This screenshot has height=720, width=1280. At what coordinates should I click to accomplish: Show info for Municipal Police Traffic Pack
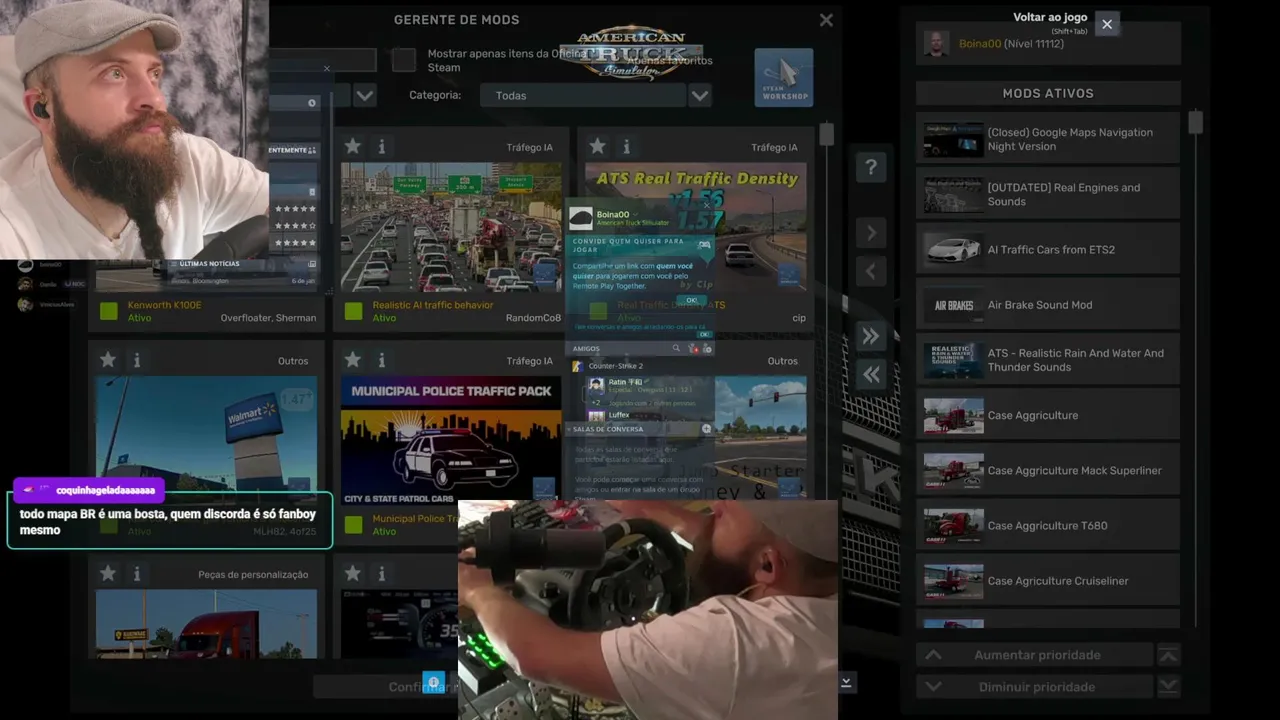381,360
